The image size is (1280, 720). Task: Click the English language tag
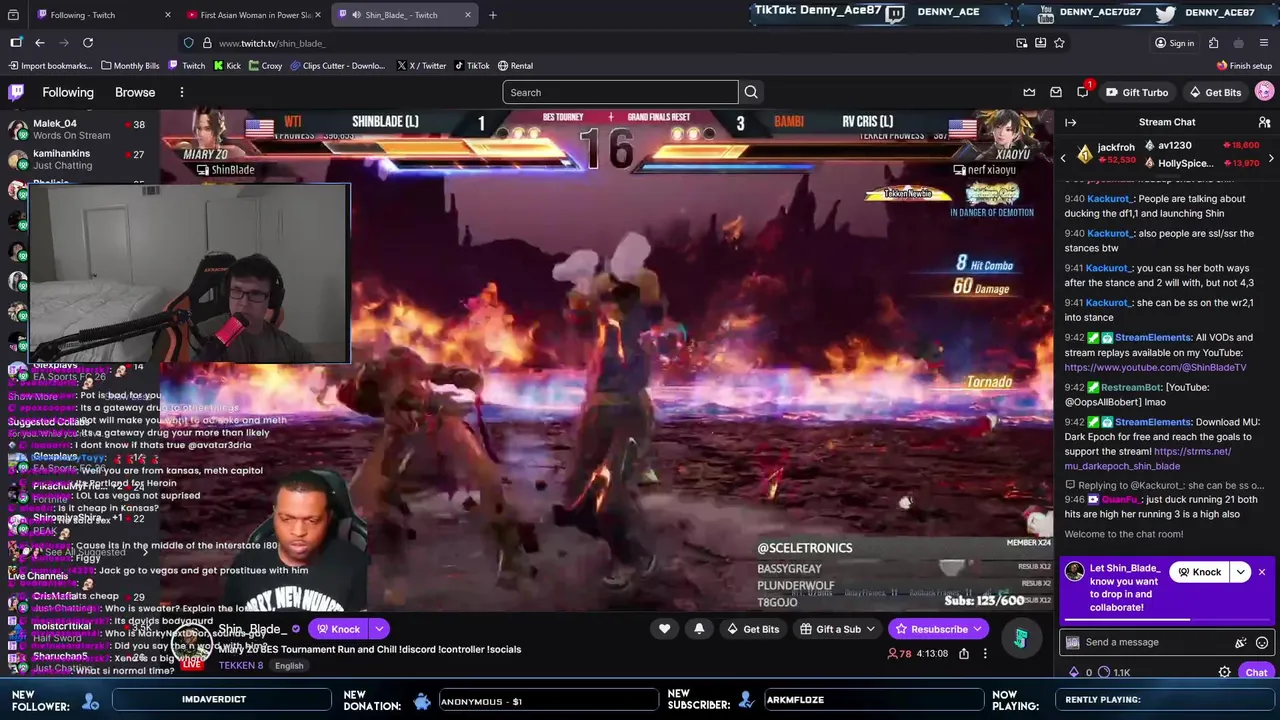point(289,666)
